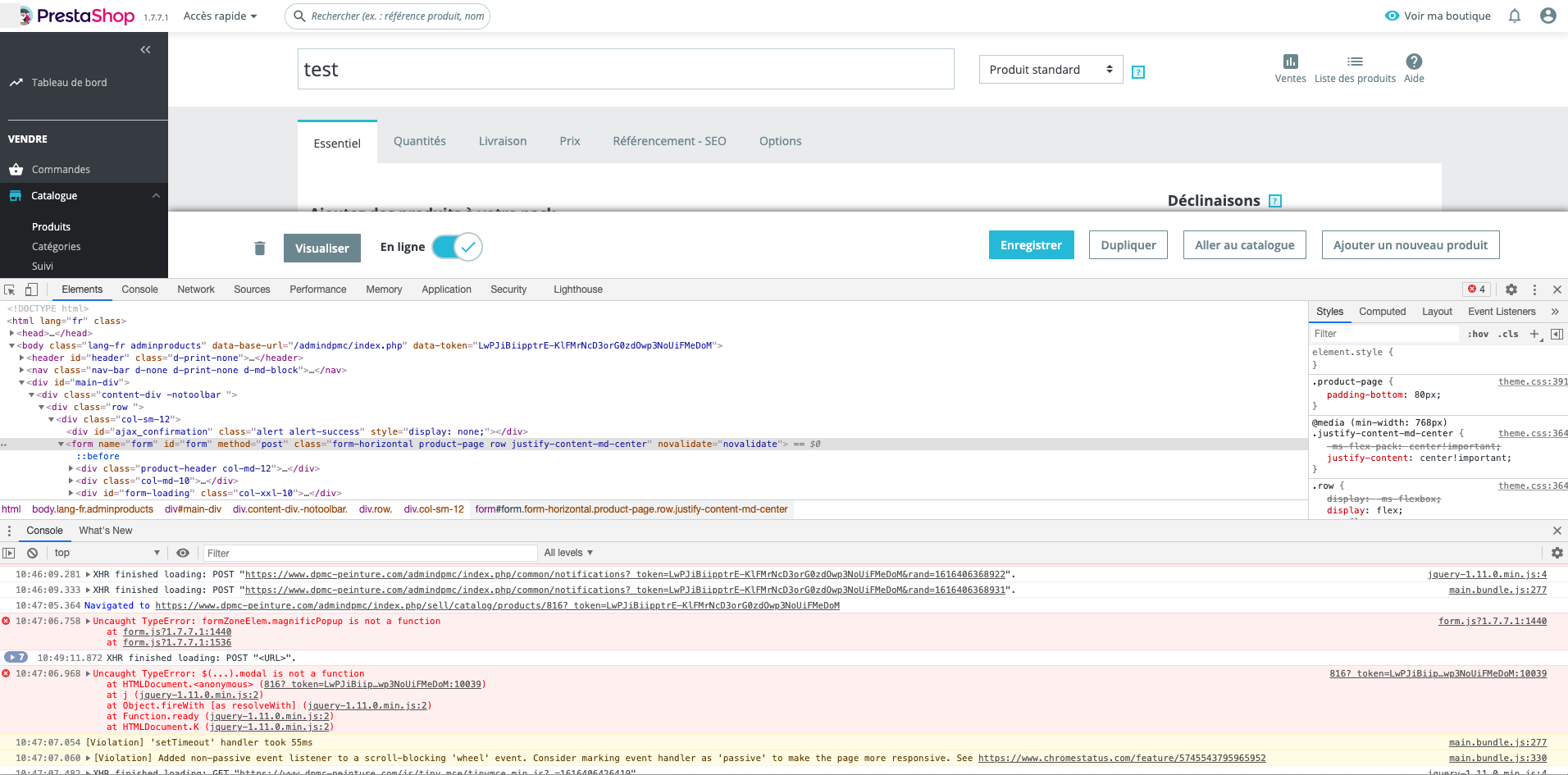This screenshot has width=1568, height=775.
Task: Switch to the Quantités tab
Action: pyautogui.click(x=420, y=141)
